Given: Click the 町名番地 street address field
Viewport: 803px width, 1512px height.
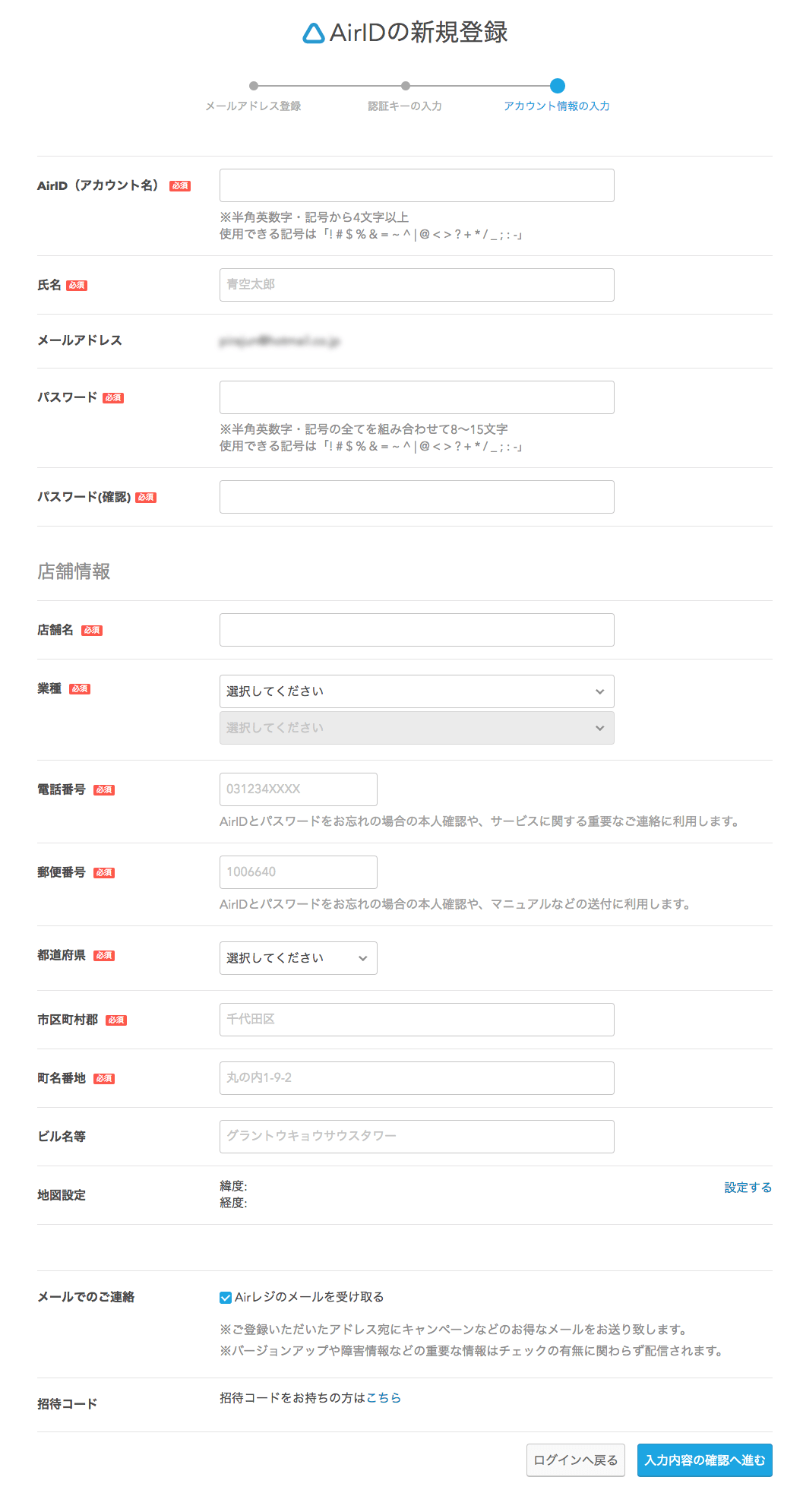Looking at the screenshot, I should coord(416,1078).
